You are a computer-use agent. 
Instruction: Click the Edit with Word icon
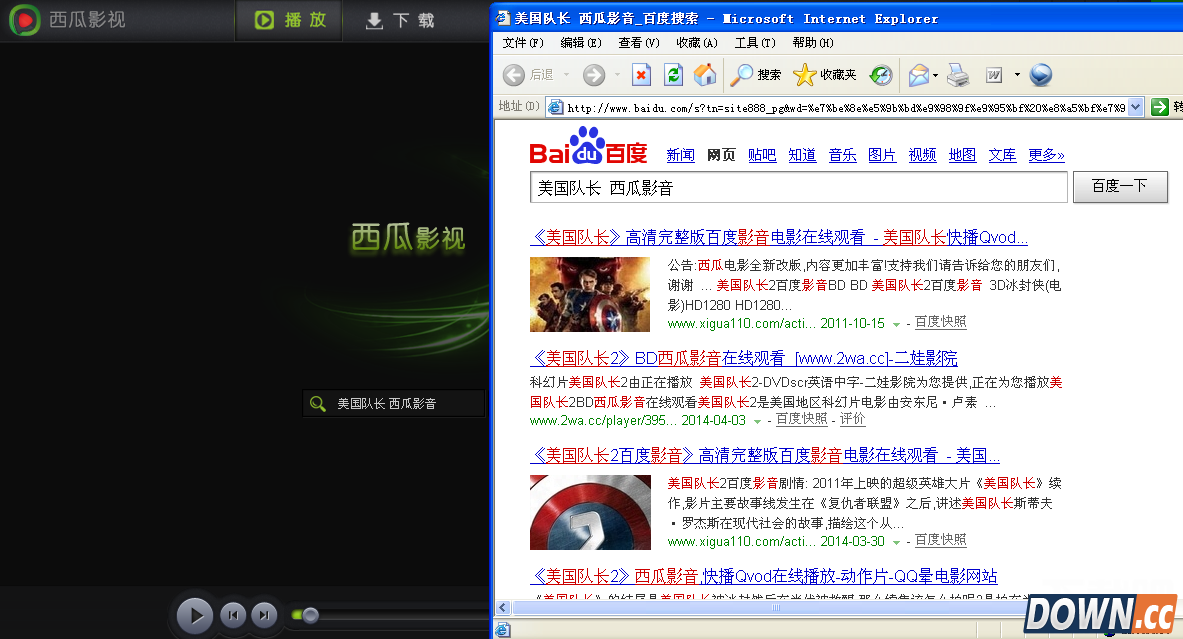pyautogui.click(x=992, y=75)
